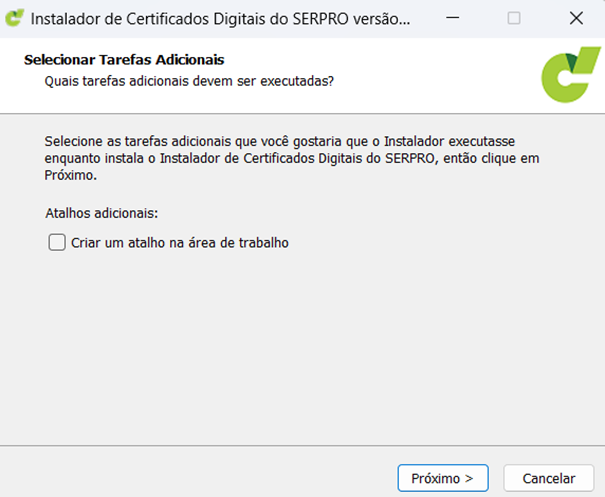Minimize the SERPRO installer window
Image resolution: width=605 pixels, height=497 pixels.
click(x=452, y=18)
